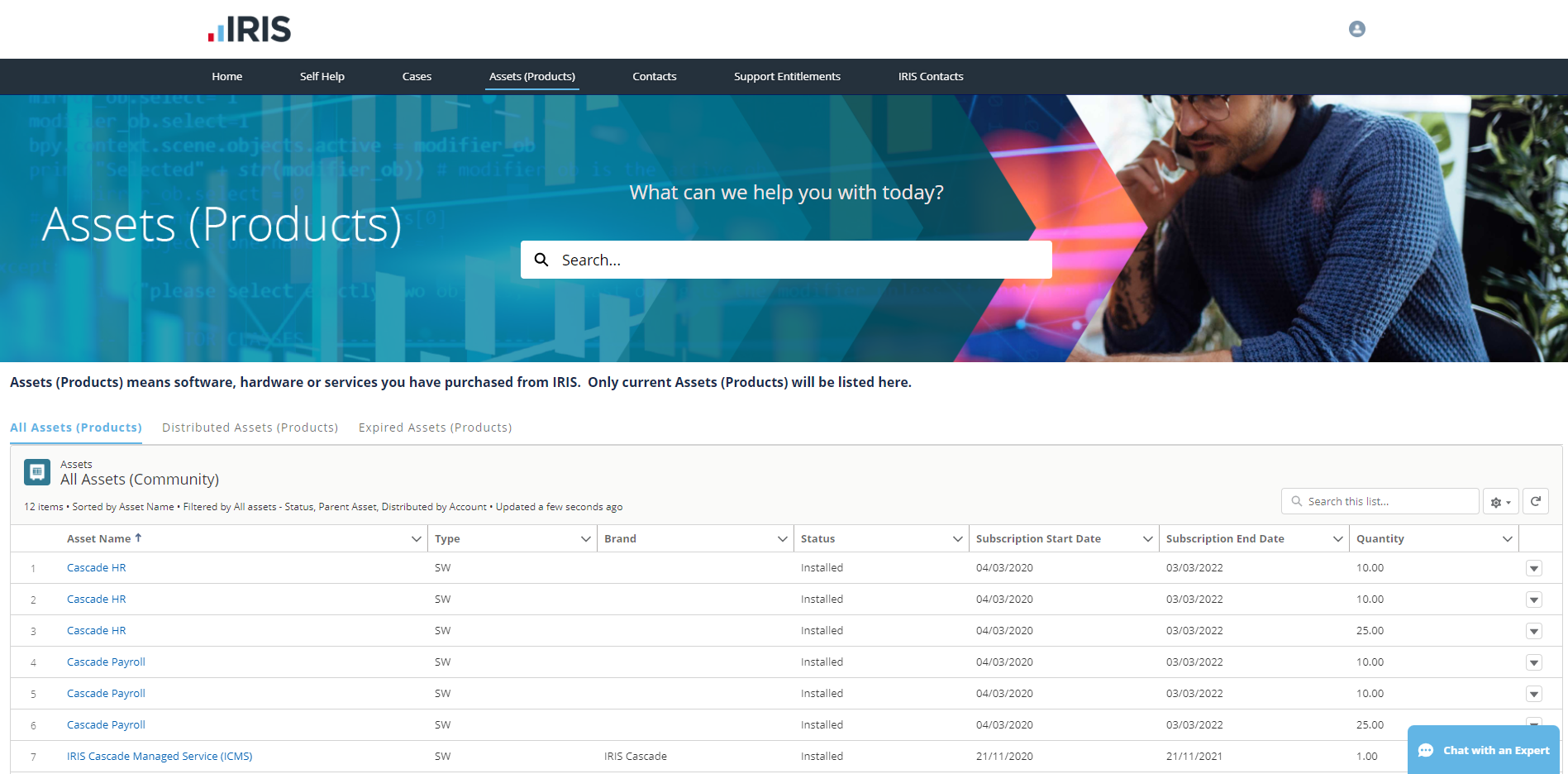1568x774 pixels.
Task: Open Asset Name column dropdown chevron
Action: point(417,538)
